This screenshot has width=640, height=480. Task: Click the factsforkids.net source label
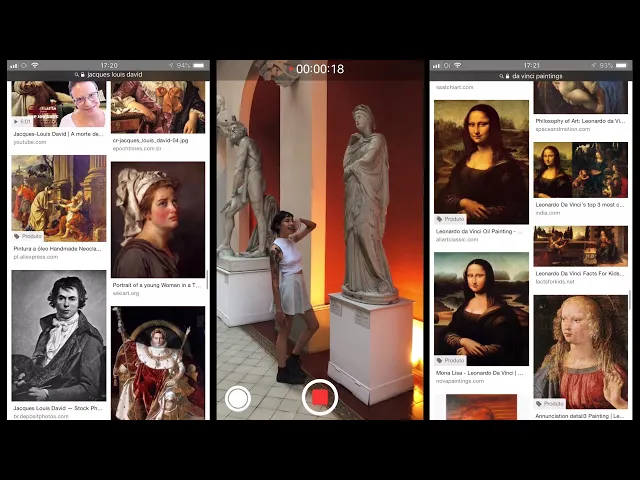point(555,282)
